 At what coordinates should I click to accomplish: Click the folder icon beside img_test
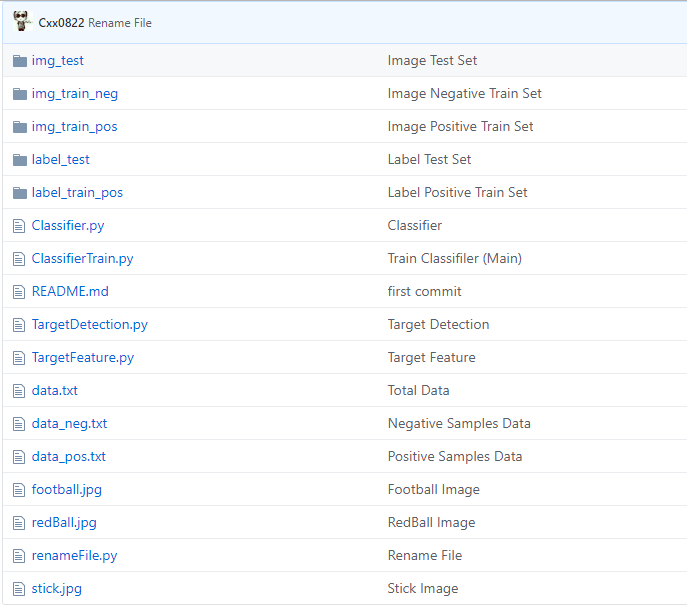pyautogui.click(x=19, y=61)
